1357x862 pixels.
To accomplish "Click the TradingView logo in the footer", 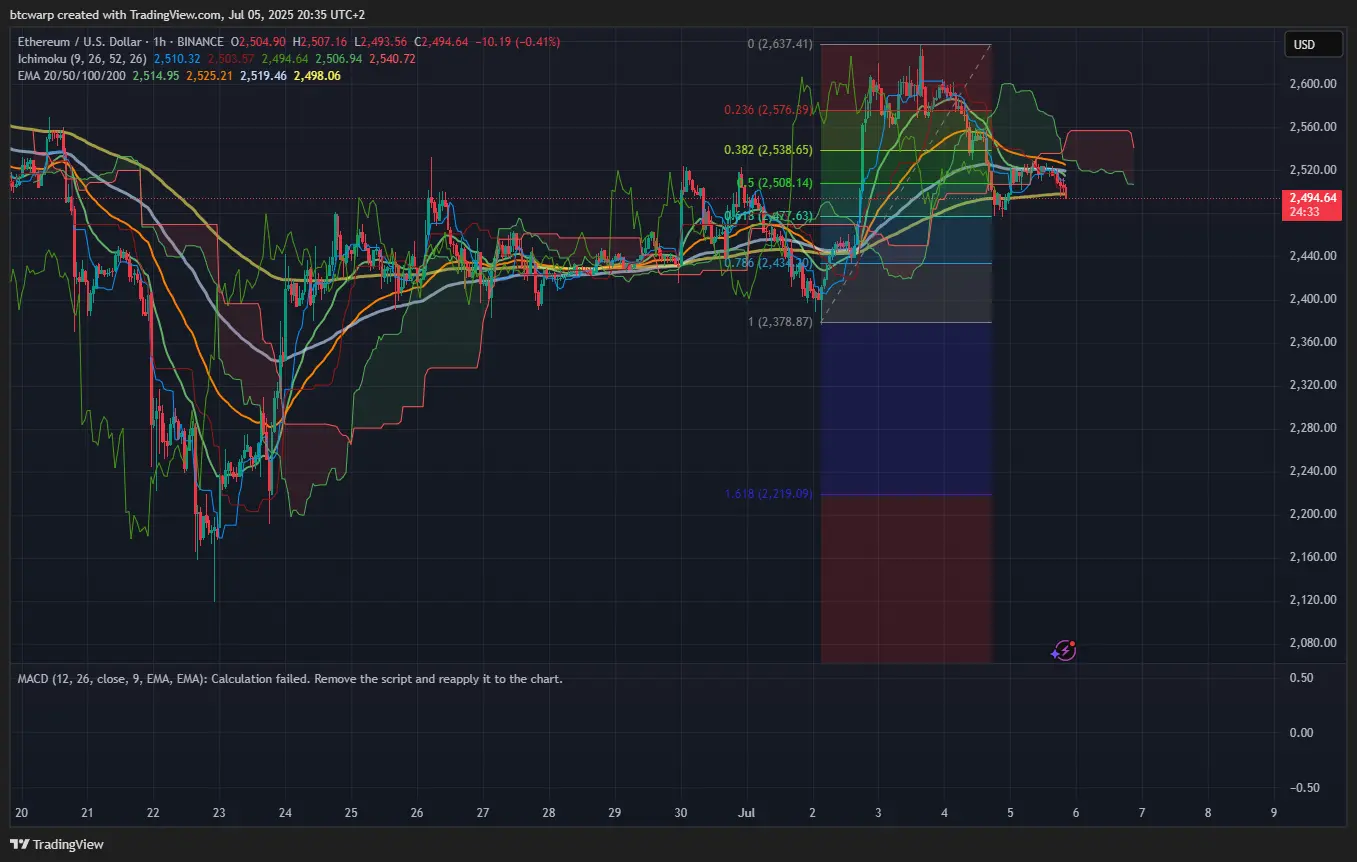I will pos(57,844).
